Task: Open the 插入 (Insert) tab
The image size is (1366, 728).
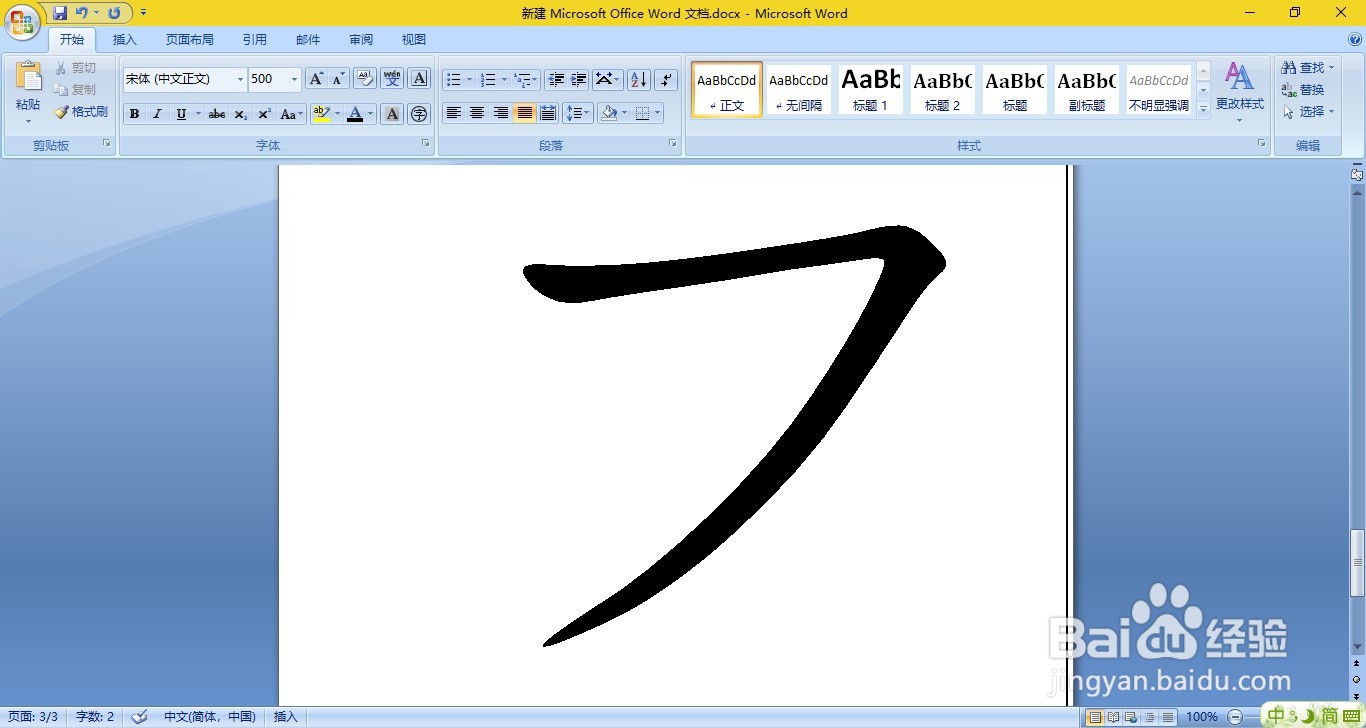Action: click(x=125, y=40)
